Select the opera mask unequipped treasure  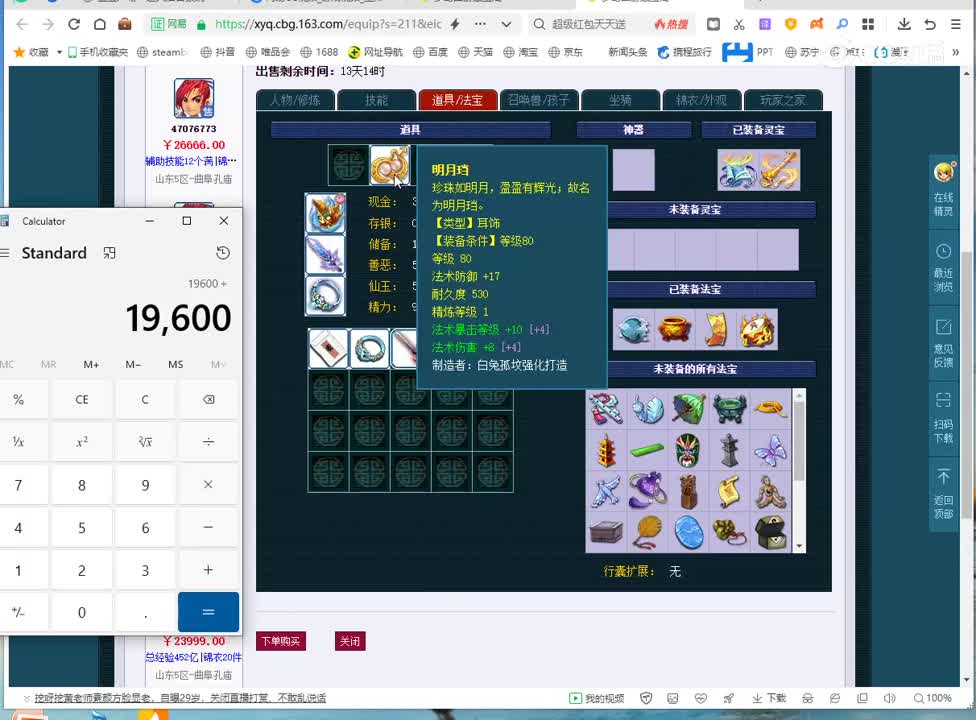[688, 450]
